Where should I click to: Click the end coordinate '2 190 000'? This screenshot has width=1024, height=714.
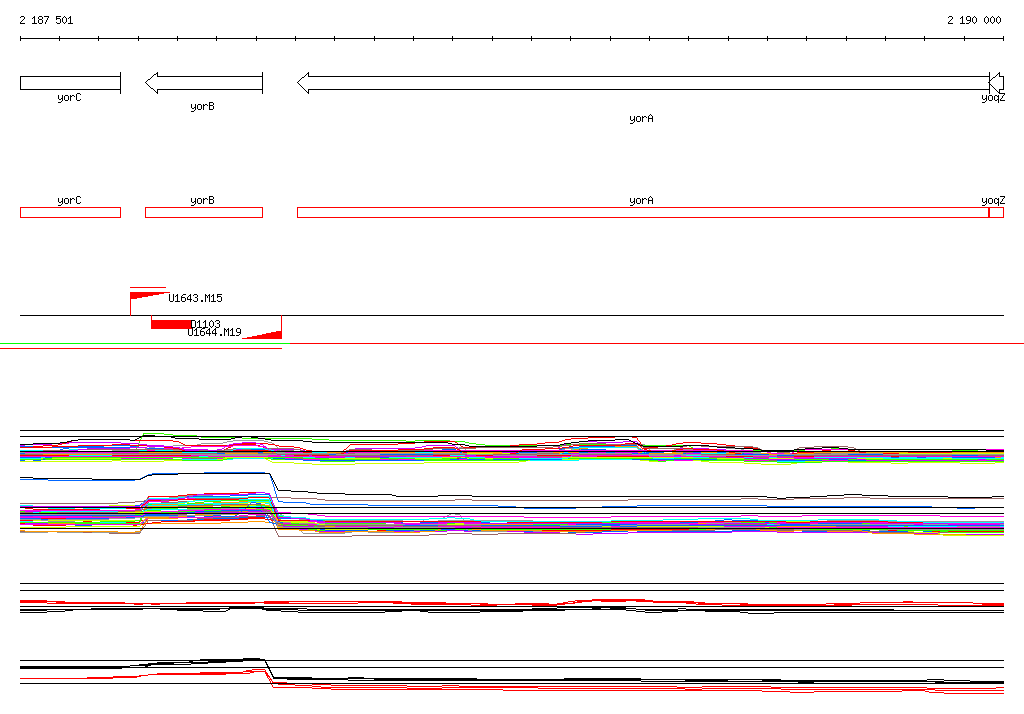[974, 20]
